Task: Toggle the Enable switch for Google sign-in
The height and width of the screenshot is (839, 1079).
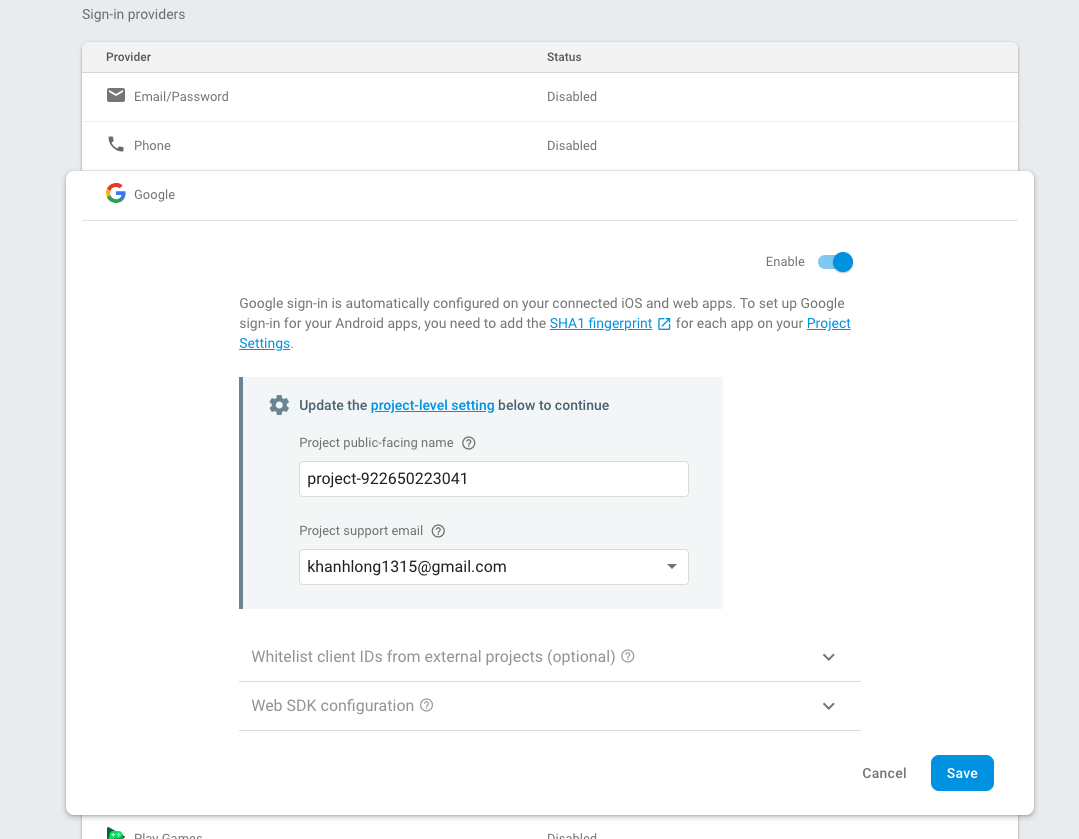Action: 835,262
